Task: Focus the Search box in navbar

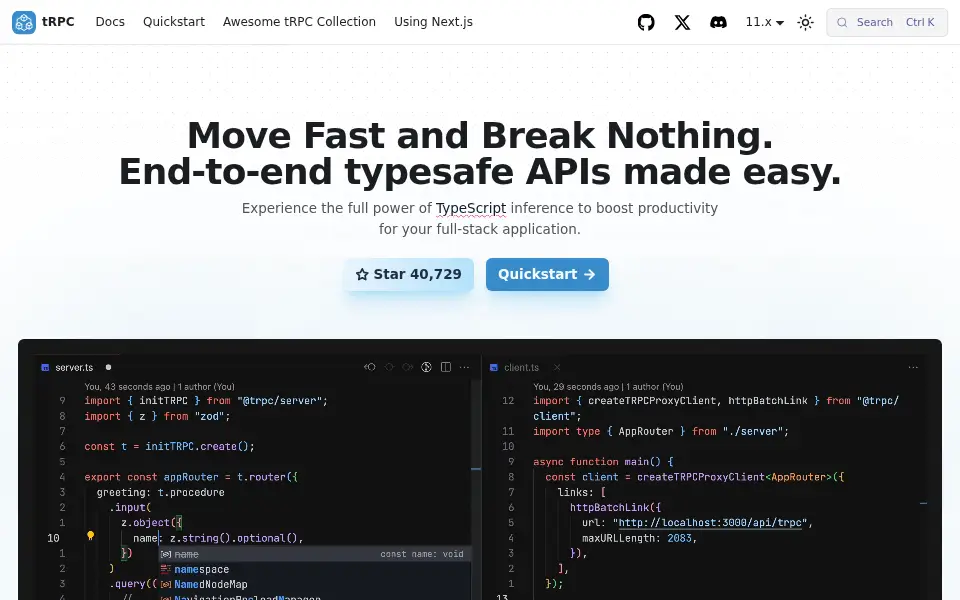Action: click(x=887, y=23)
